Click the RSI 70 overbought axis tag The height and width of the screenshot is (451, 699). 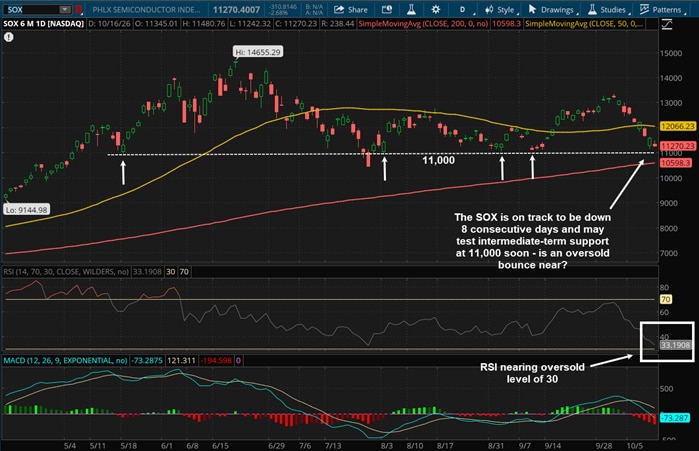coord(666,299)
